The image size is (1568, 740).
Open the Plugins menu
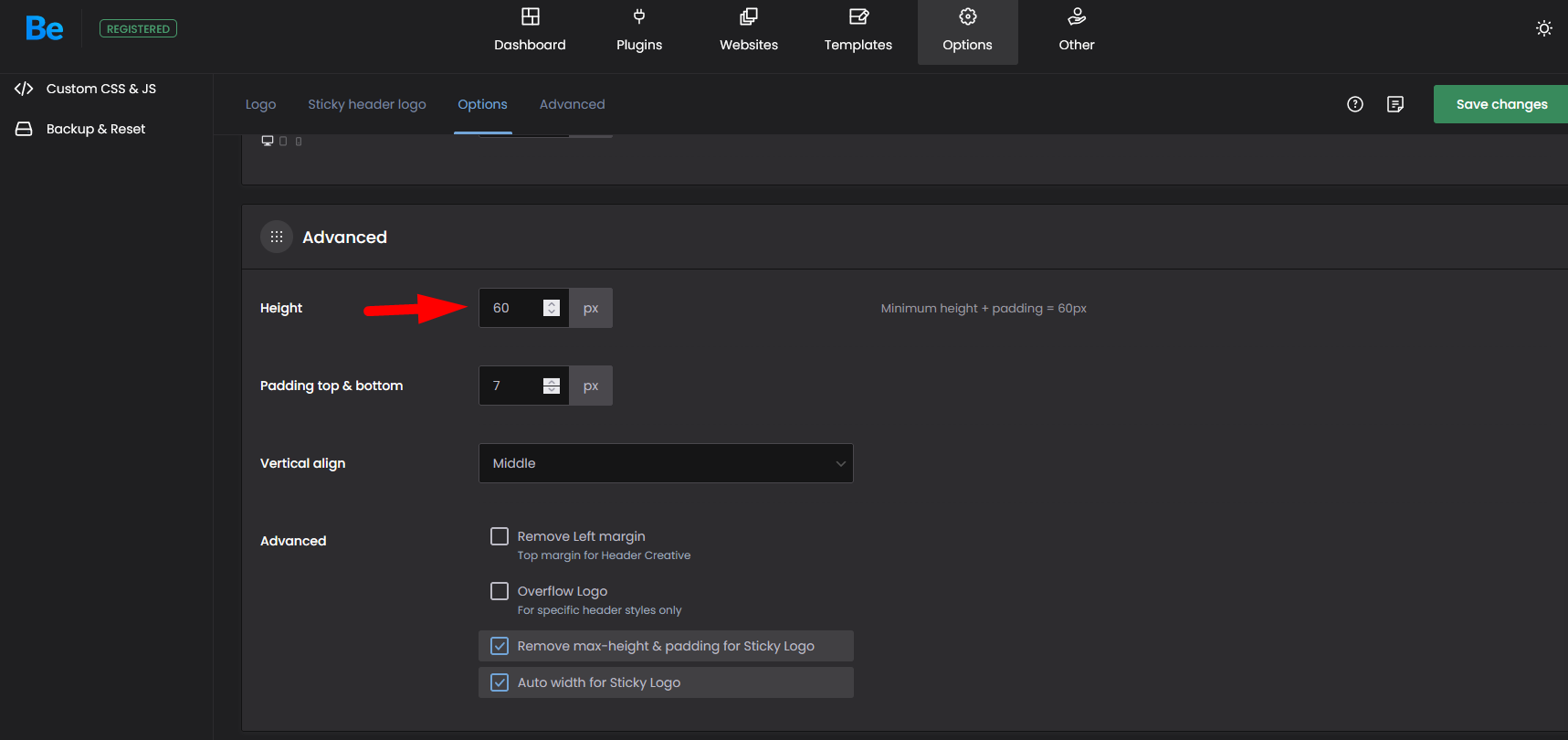pos(639,32)
